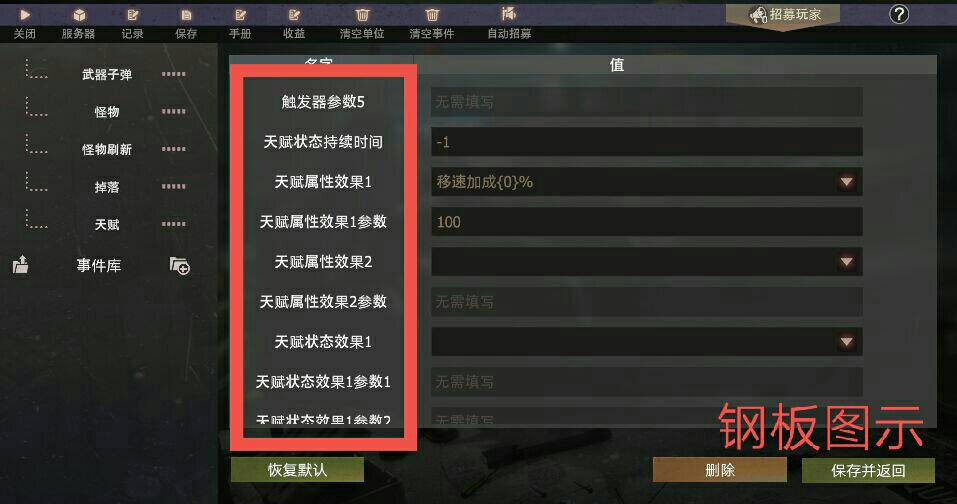Image resolution: width=957 pixels, height=504 pixels.
Task: Expand the 天赋属性效果2 dropdown arrow
Action: point(846,262)
